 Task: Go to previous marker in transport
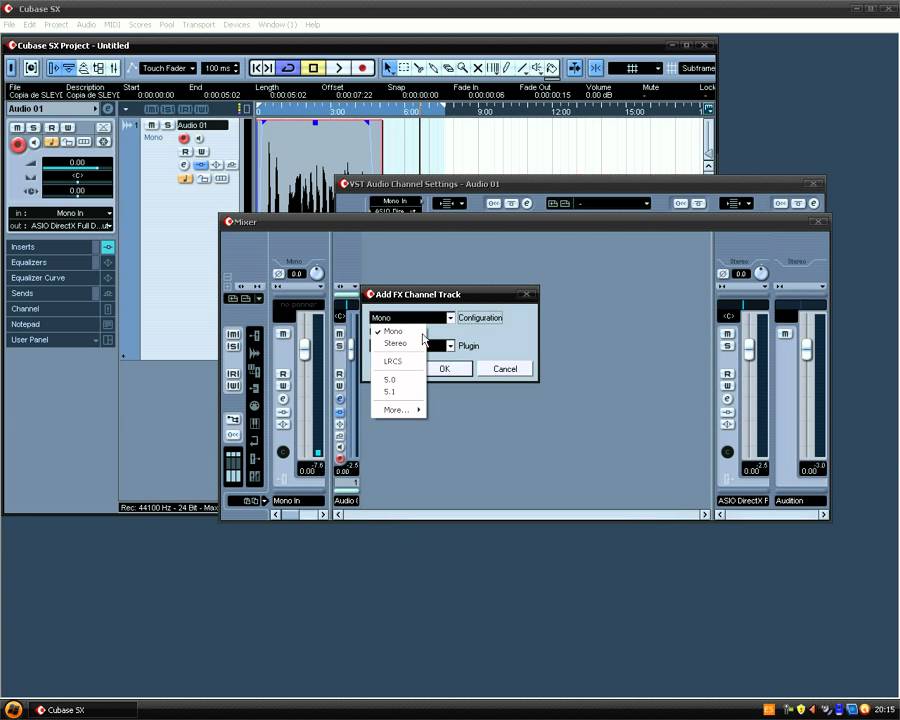pyautogui.click(x=257, y=68)
